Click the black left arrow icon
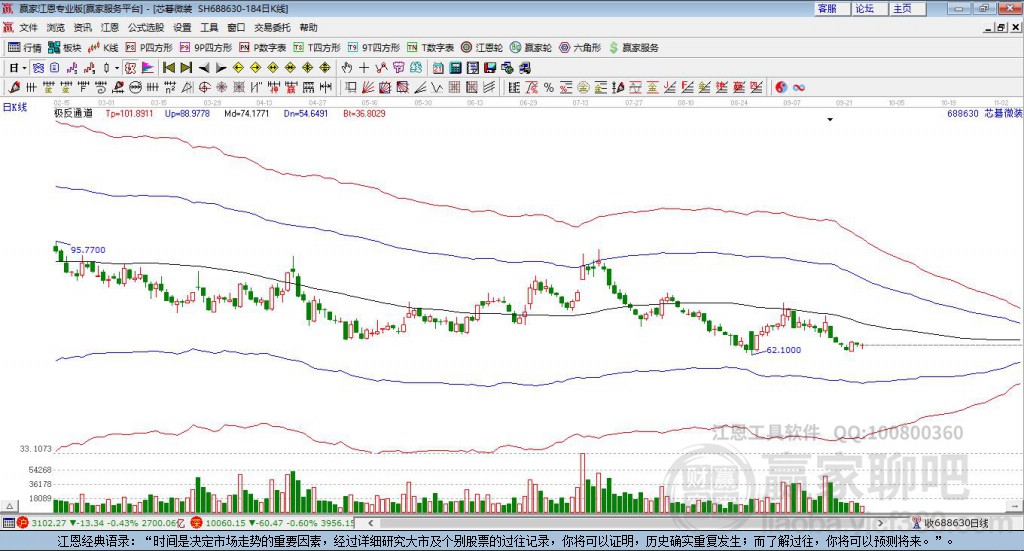The width and height of the screenshot is (1024, 551). point(204,68)
